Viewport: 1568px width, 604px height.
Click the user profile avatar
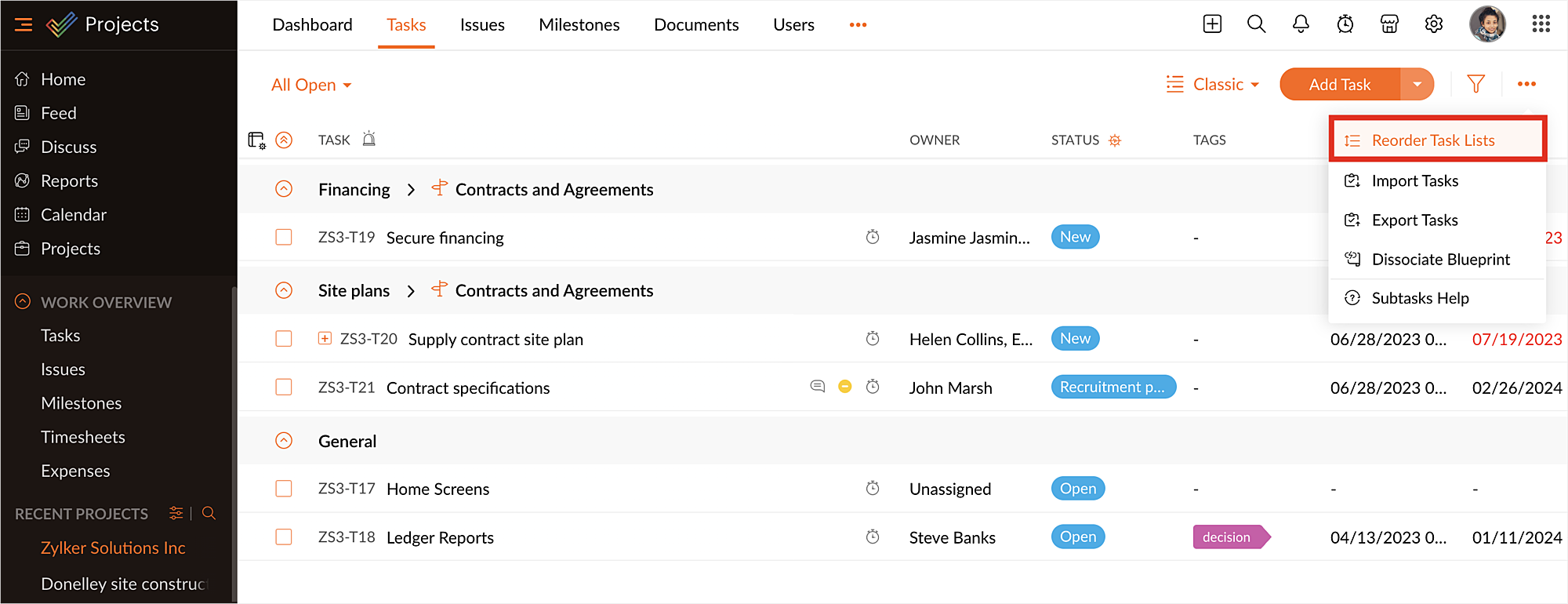[1487, 24]
